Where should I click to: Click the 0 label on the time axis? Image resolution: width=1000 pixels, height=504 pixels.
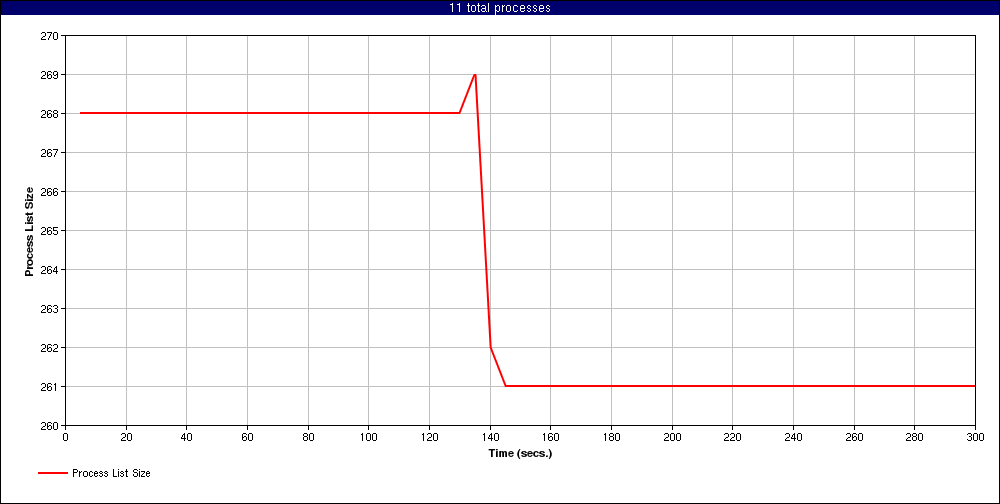(x=66, y=437)
